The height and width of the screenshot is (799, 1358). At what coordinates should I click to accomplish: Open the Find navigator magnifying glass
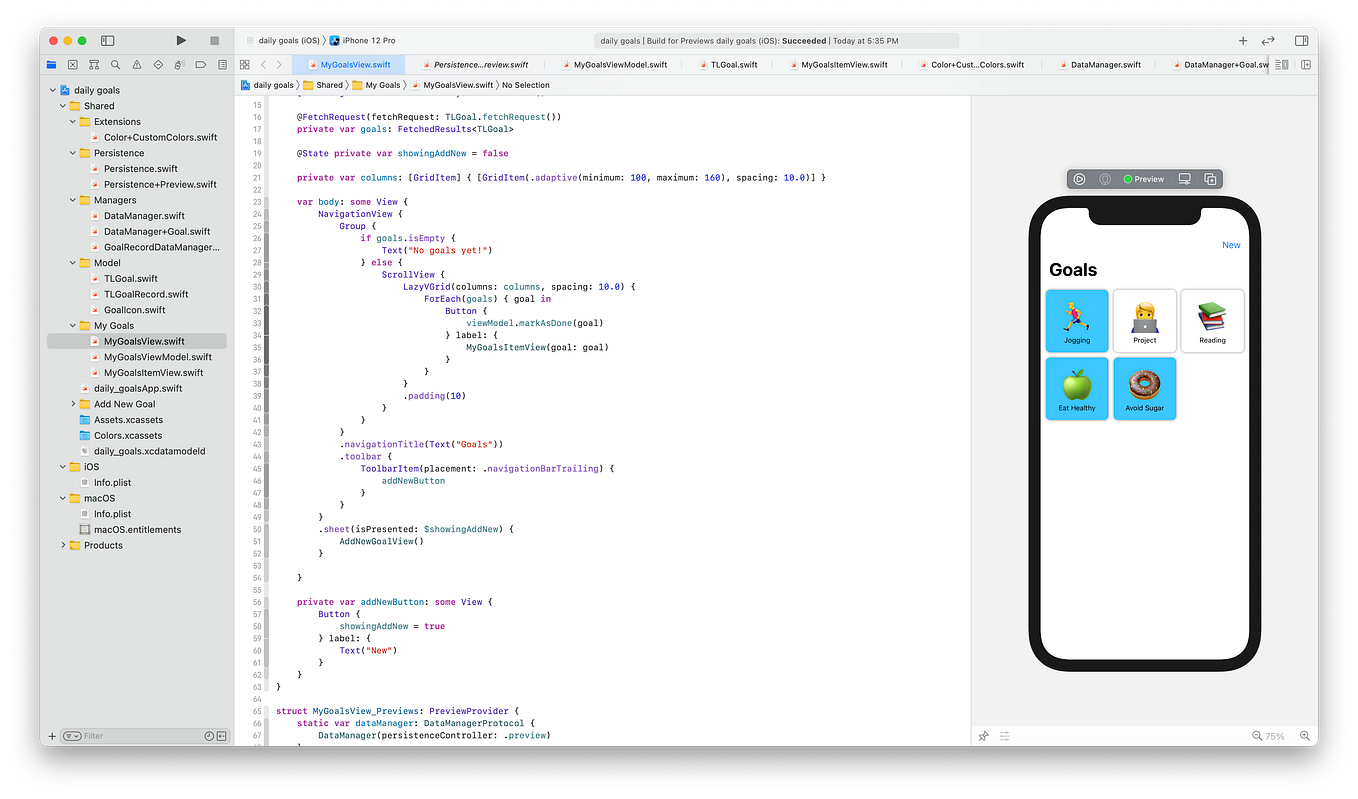(116, 64)
